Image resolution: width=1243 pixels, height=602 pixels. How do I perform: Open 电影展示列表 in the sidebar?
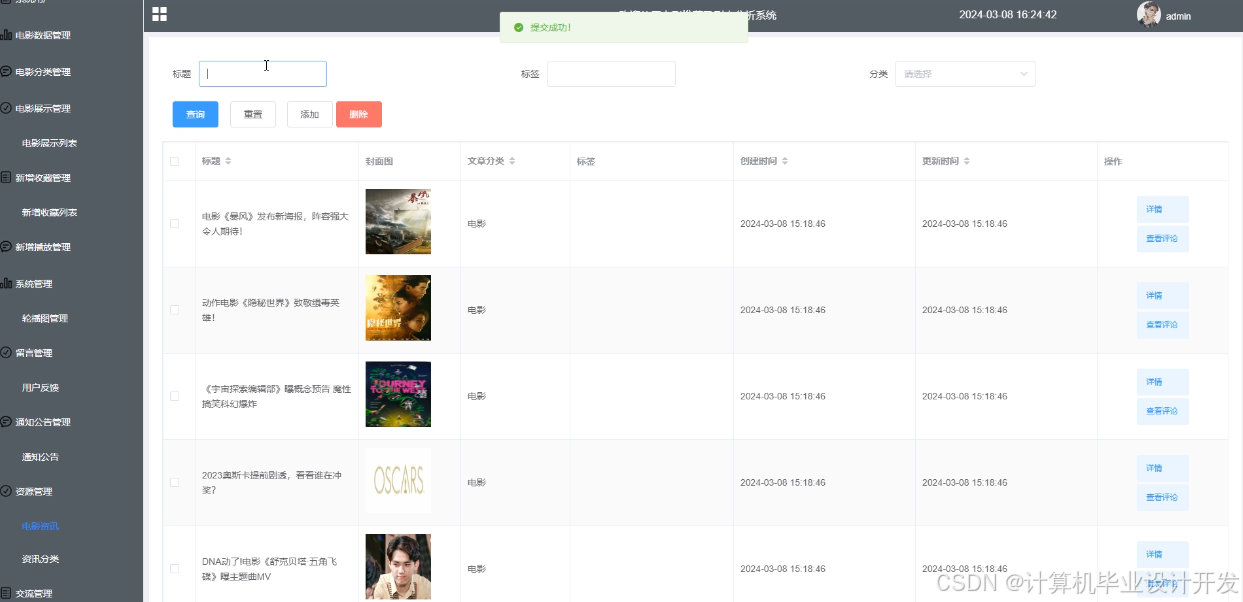[50, 143]
